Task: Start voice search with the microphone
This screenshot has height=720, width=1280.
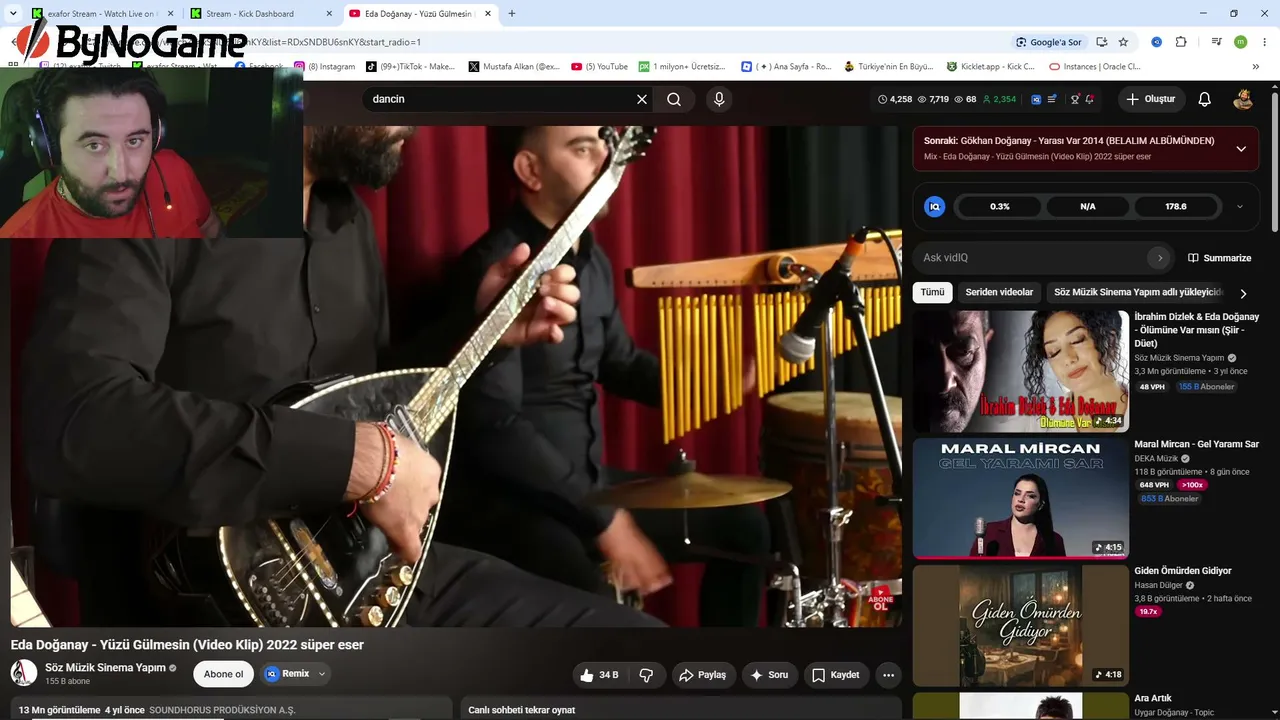Action: (718, 99)
